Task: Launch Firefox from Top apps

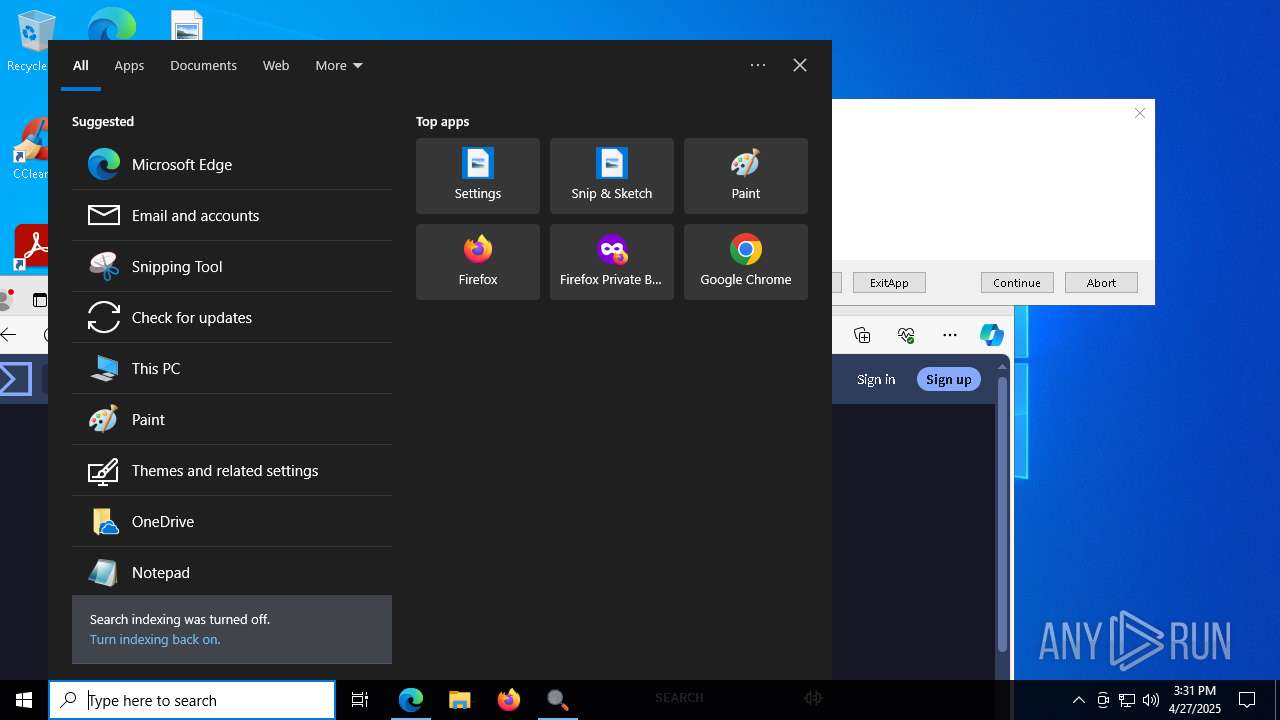Action: [478, 262]
